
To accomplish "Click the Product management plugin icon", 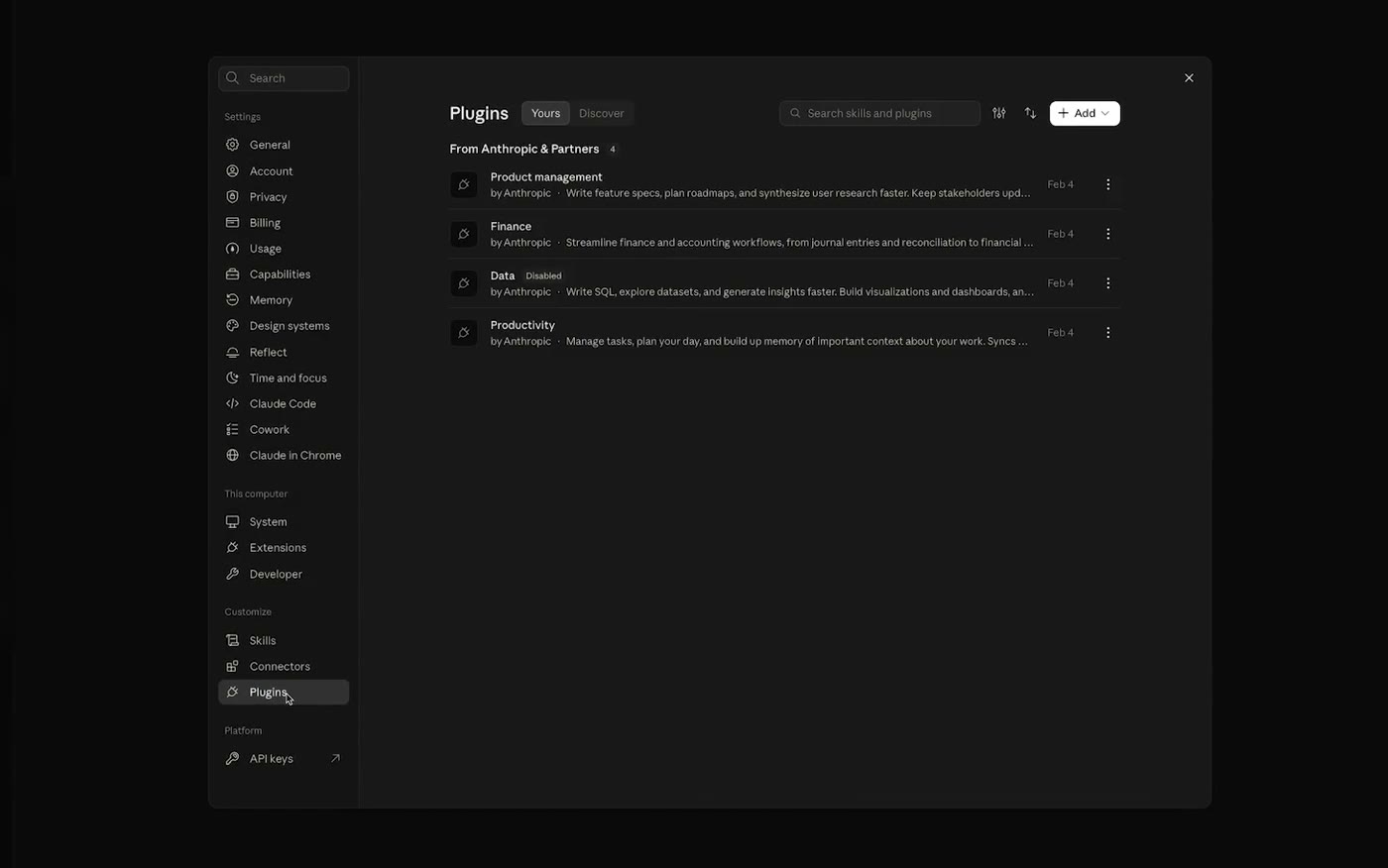I will point(464,184).
